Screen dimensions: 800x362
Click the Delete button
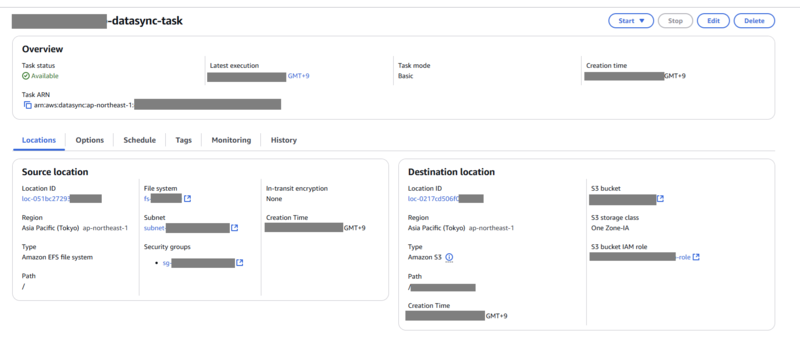(754, 21)
